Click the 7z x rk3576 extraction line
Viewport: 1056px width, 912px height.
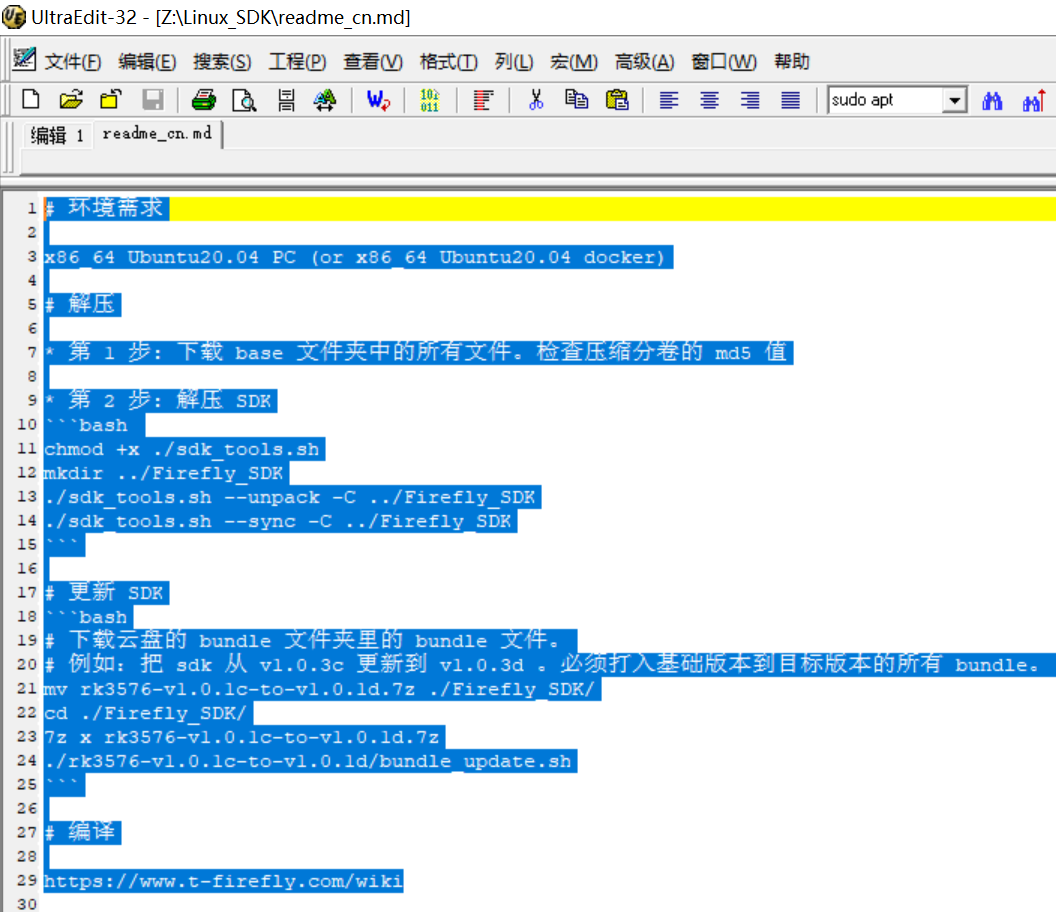[x=242, y=738]
